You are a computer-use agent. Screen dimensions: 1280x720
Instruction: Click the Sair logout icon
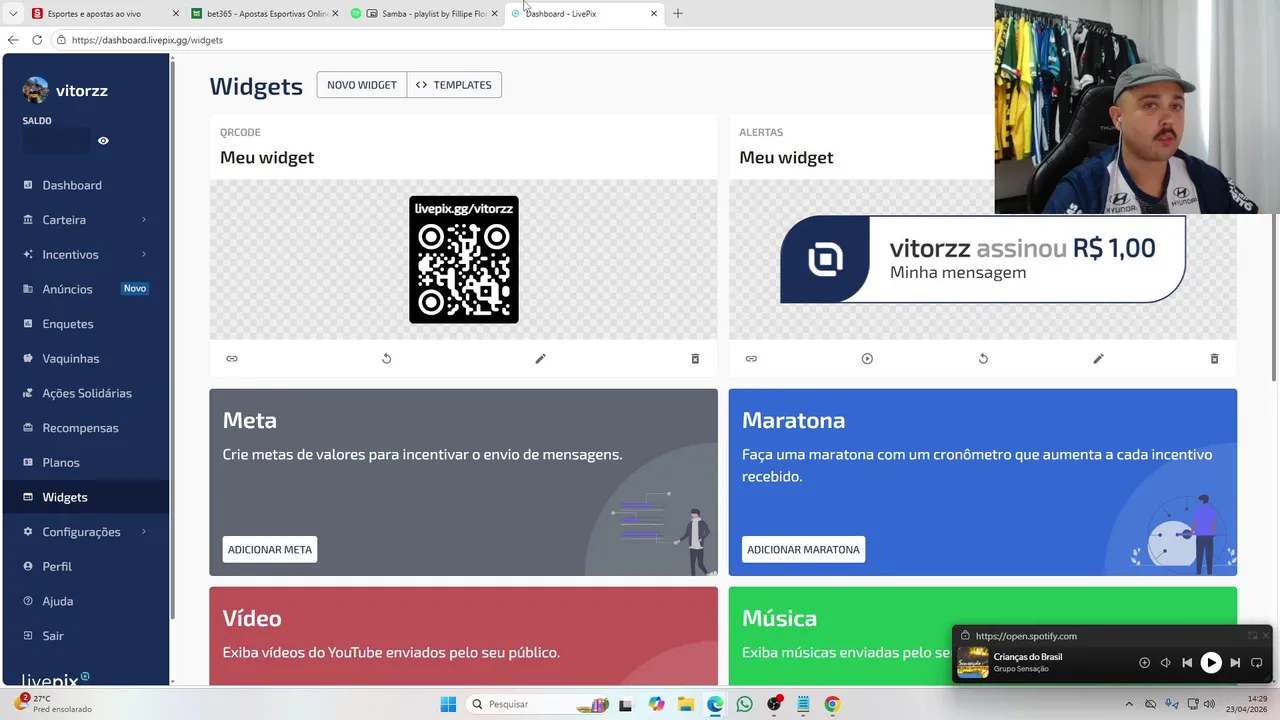tap(28, 636)
